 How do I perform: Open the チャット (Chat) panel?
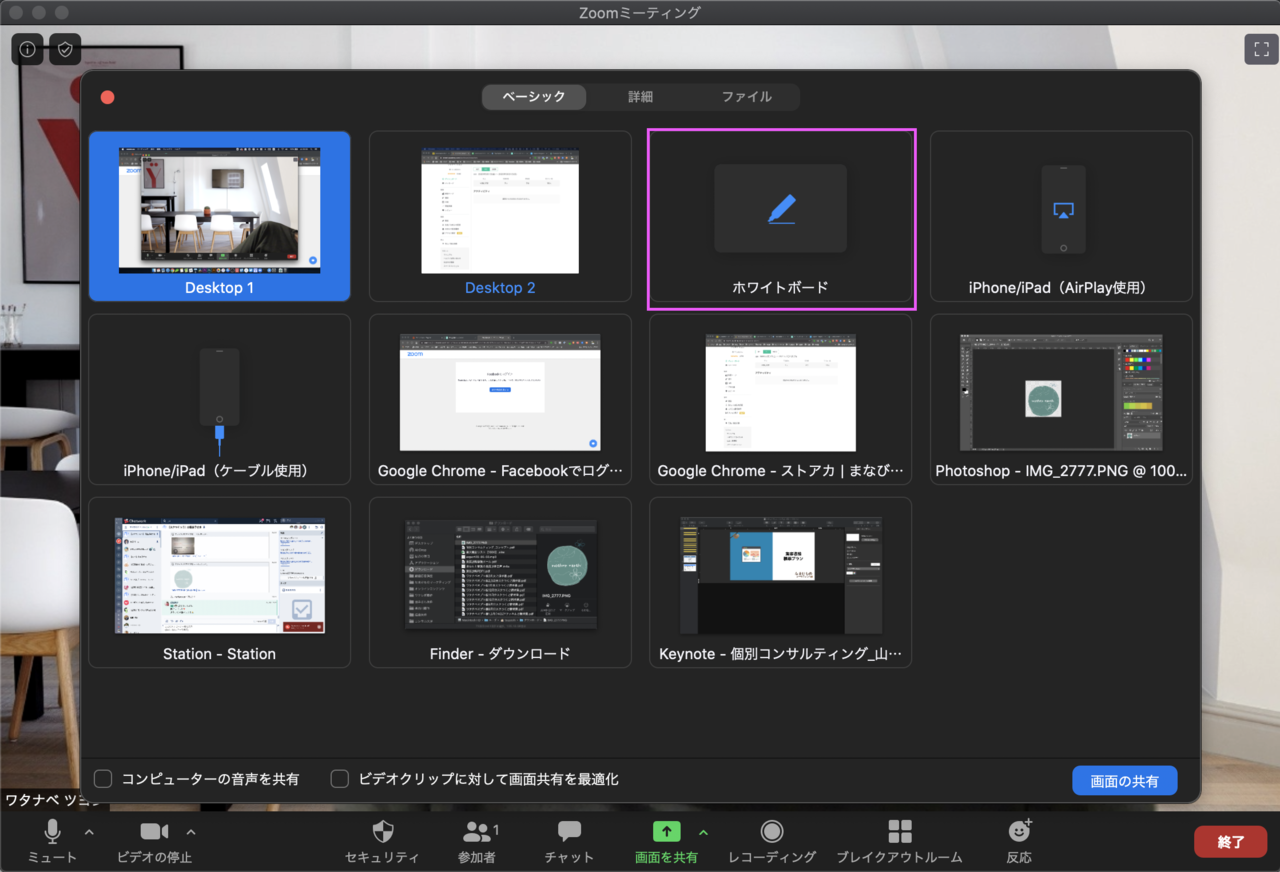point(568,840)
